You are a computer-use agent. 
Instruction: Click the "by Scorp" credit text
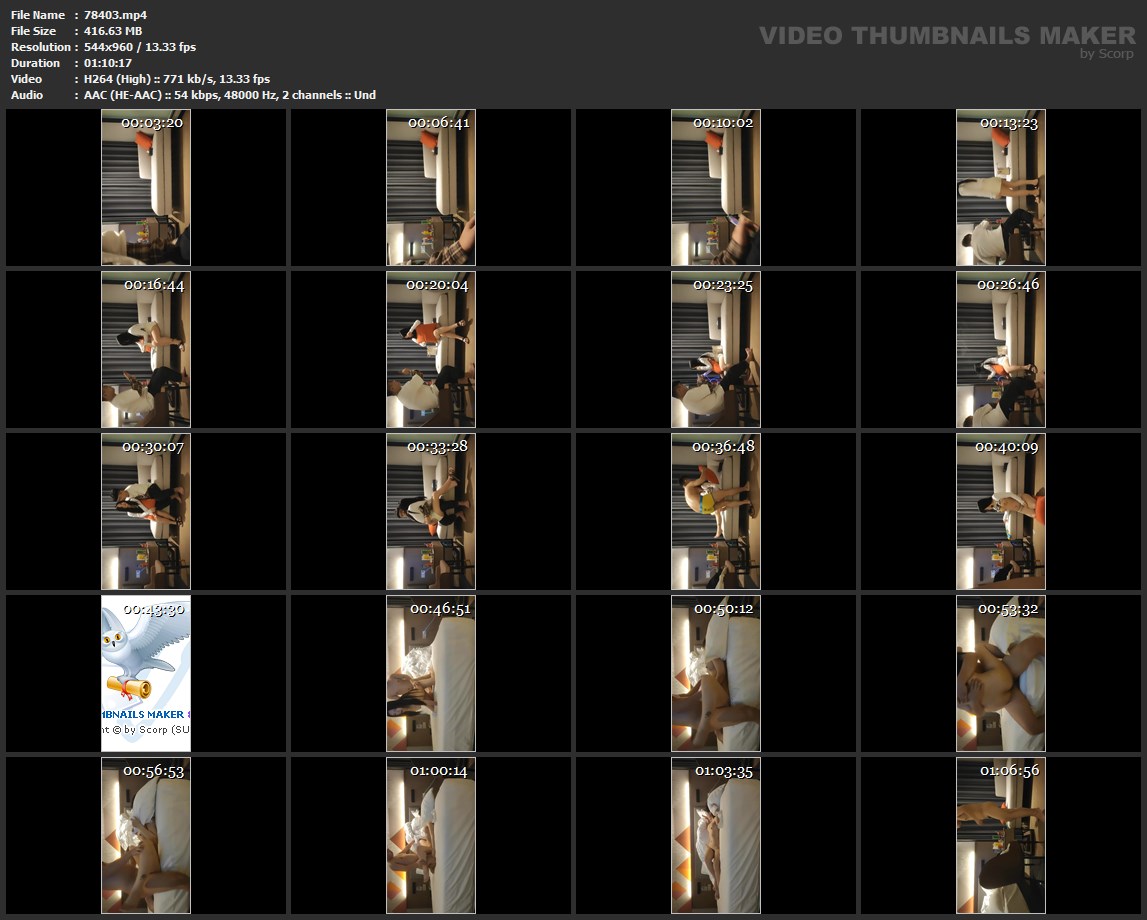1107,54
